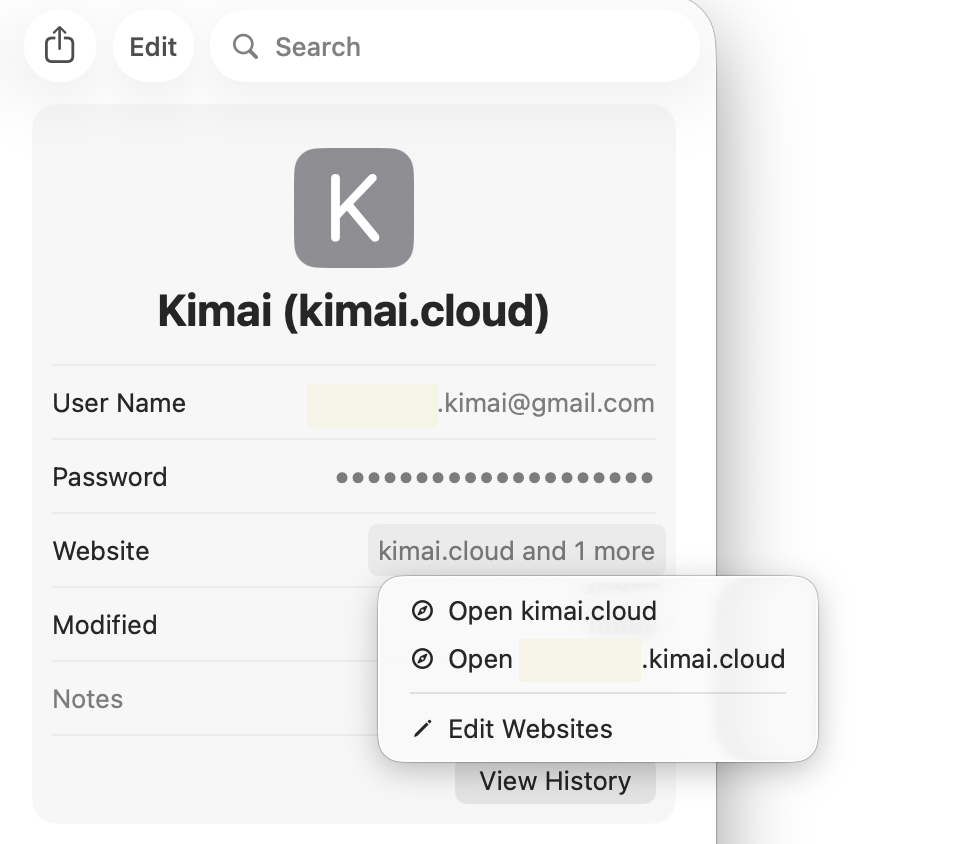Expand the kimai.cloud and 1 more dropdown

click(x=516, y=551)
